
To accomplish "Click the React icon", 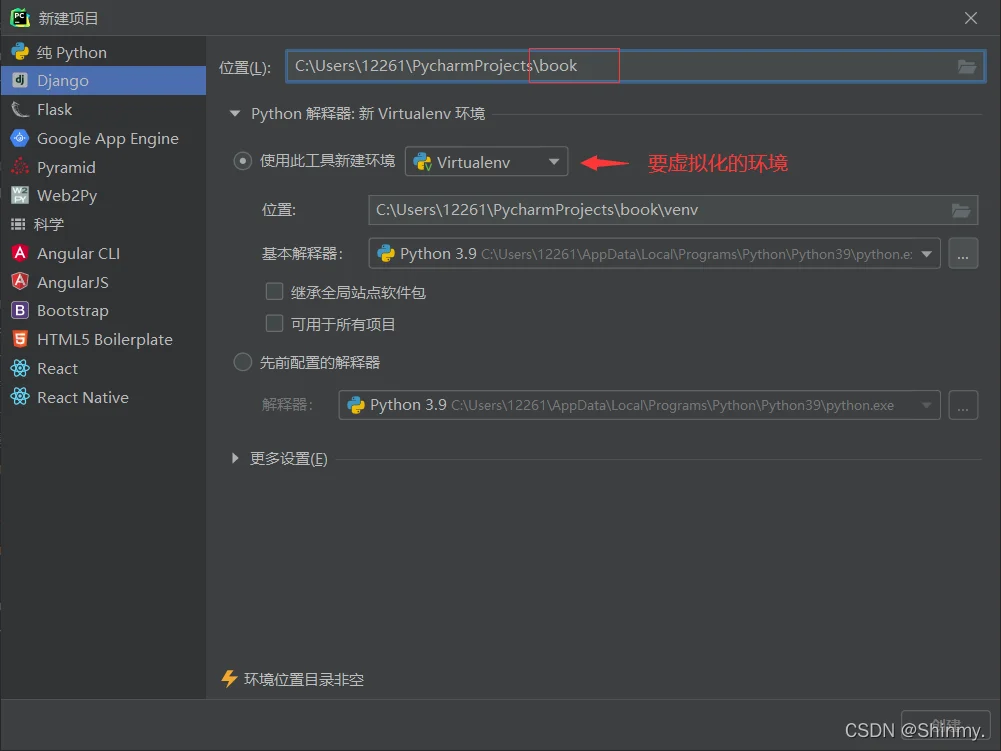I will (20, 368).
